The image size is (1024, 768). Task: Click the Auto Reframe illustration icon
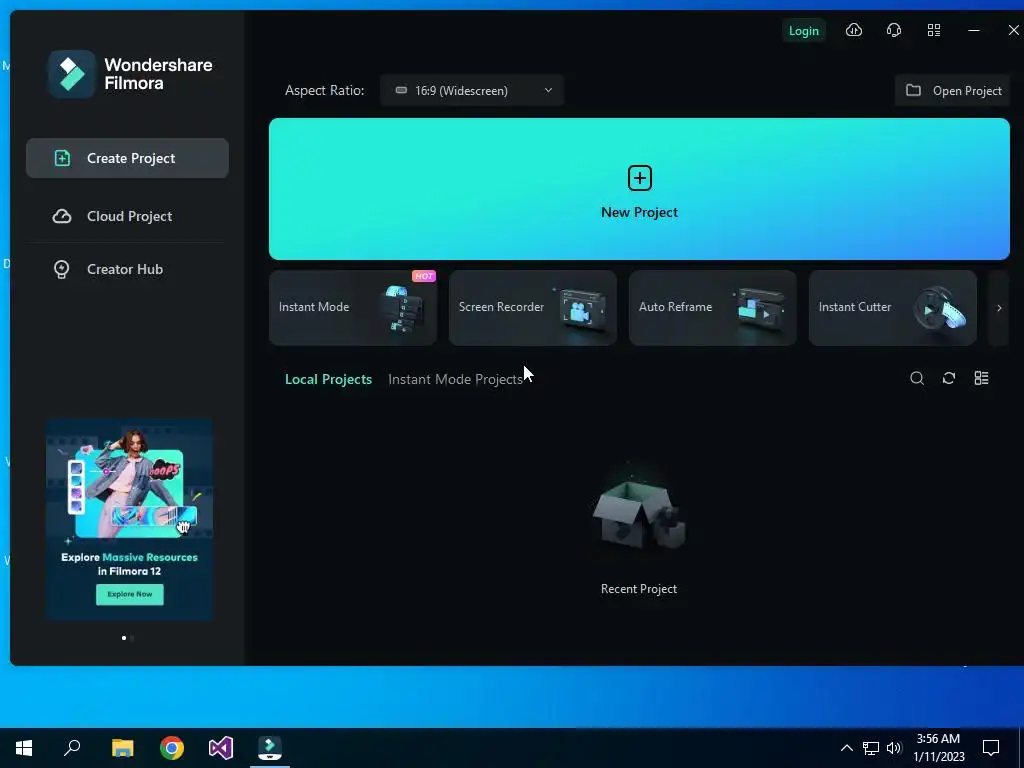click(760, 309)
